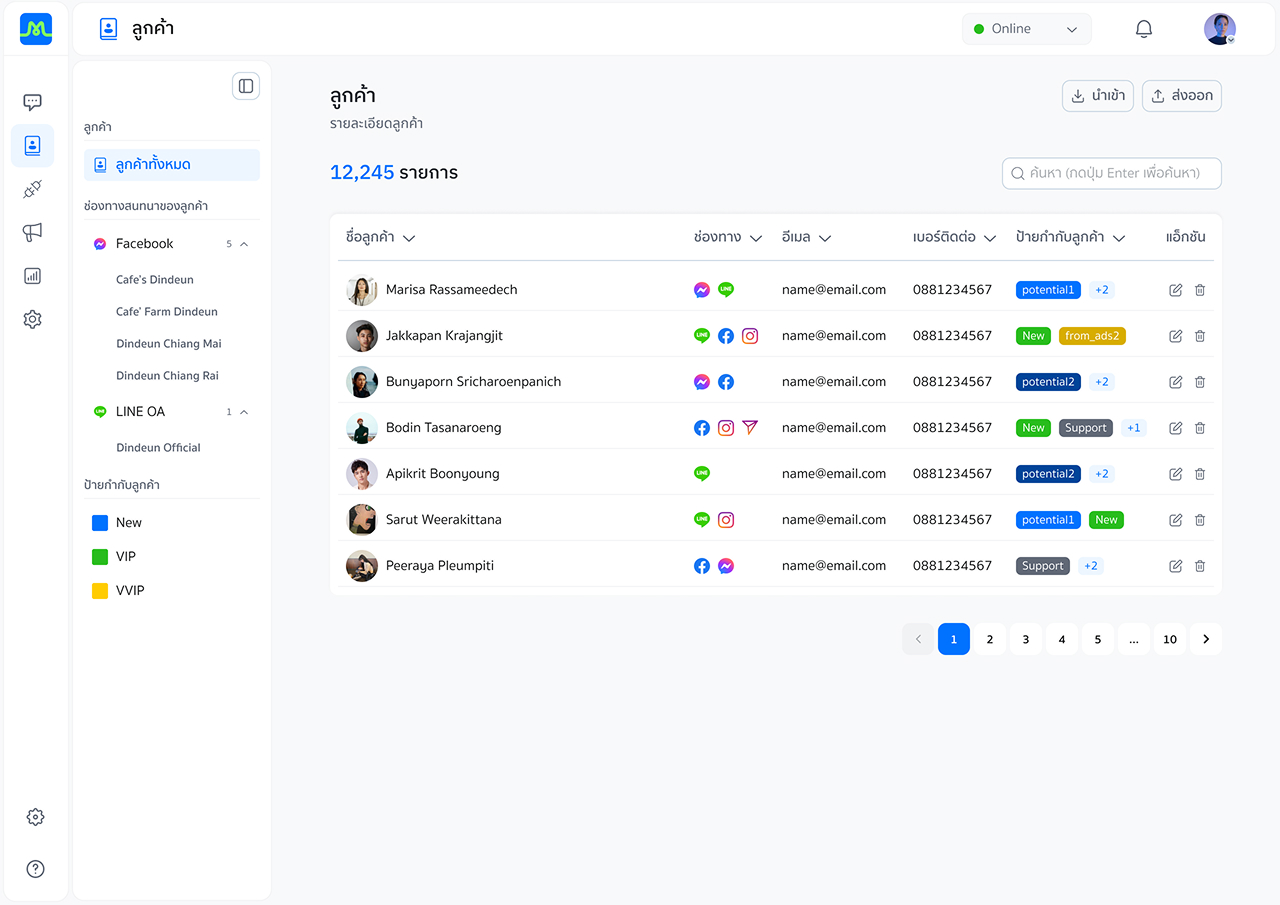The height and width of the screenshot is (905, 1280).
Task: Click Messenger icon in Marisa Rassameedech's row
Action: click(702, 290)
